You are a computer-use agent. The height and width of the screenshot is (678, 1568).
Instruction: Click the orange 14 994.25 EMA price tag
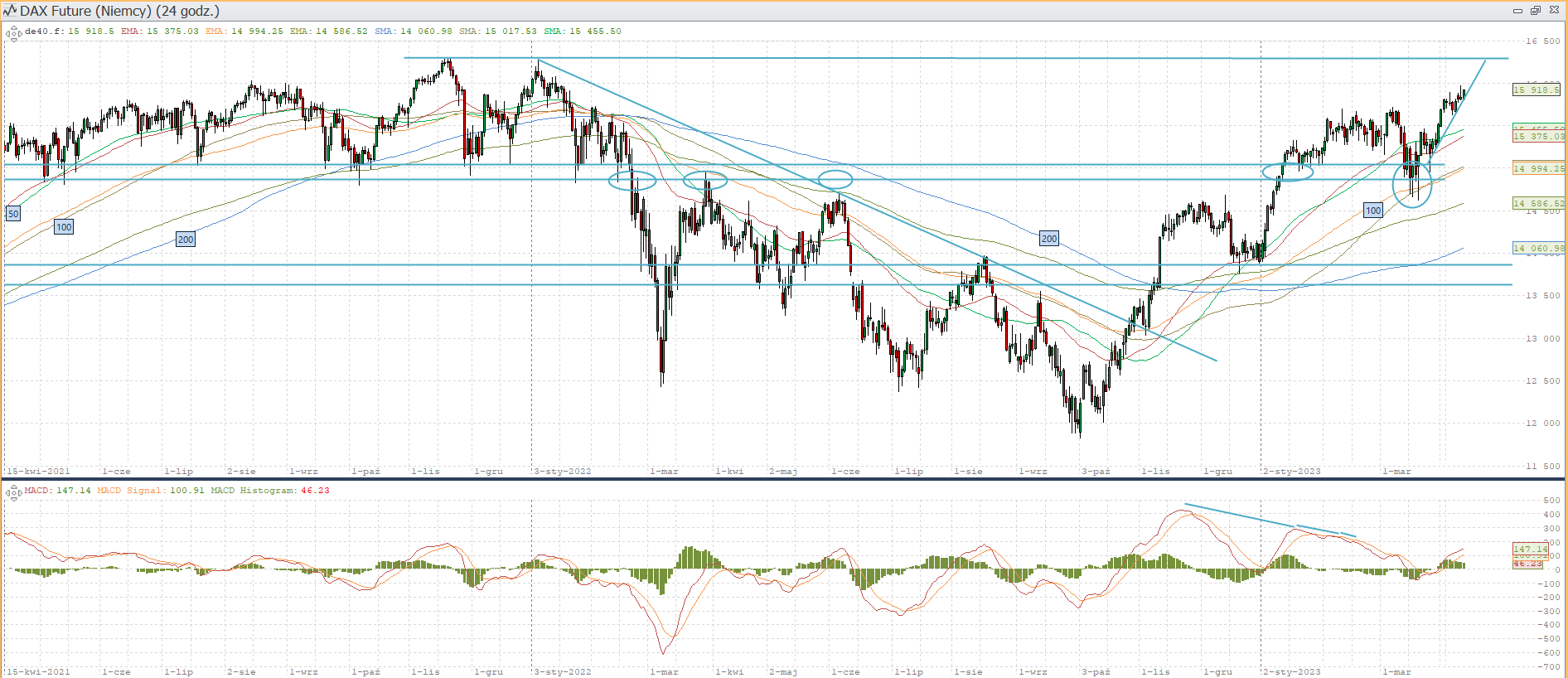pyautogui.click(x=1538, y=168)
